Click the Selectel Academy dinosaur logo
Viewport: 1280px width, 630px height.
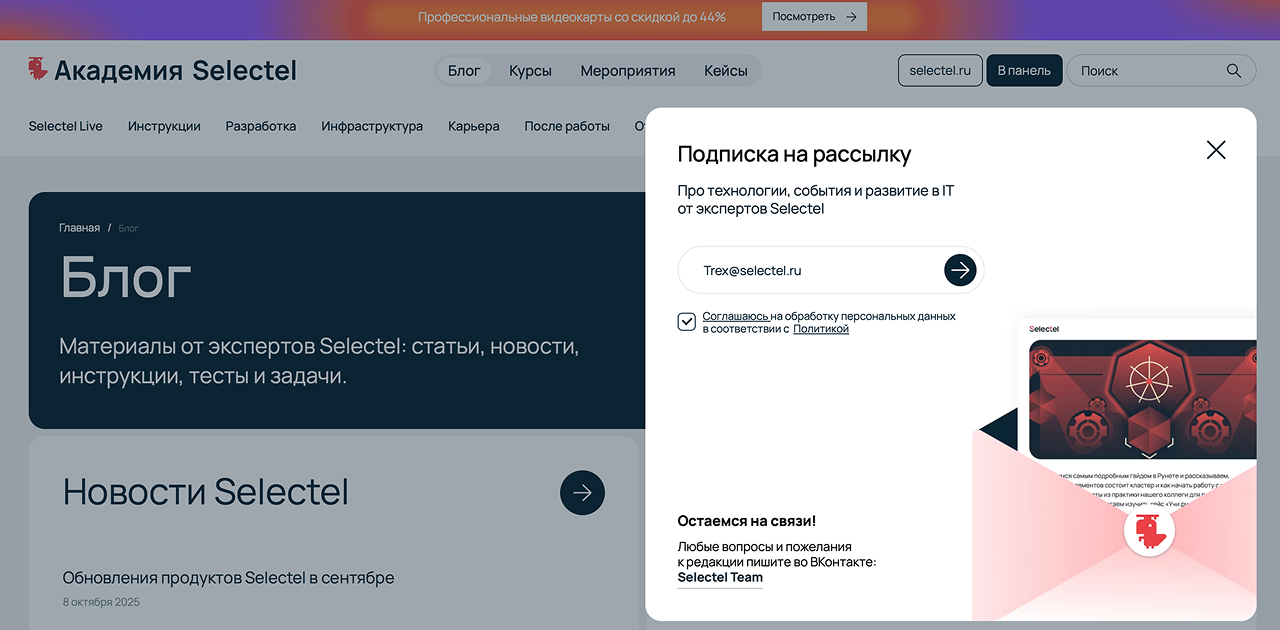pos(39,69)
